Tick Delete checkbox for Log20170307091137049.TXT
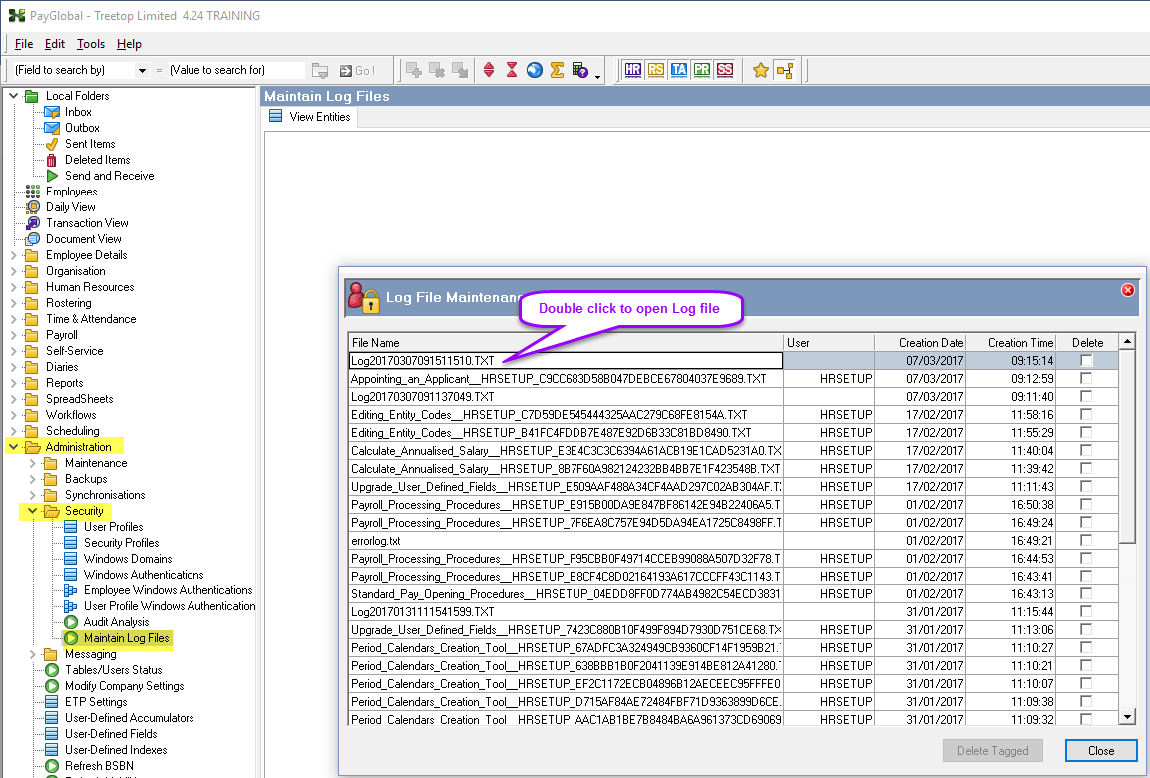The image size is (1150, 778). click(x=1086, y=397)
